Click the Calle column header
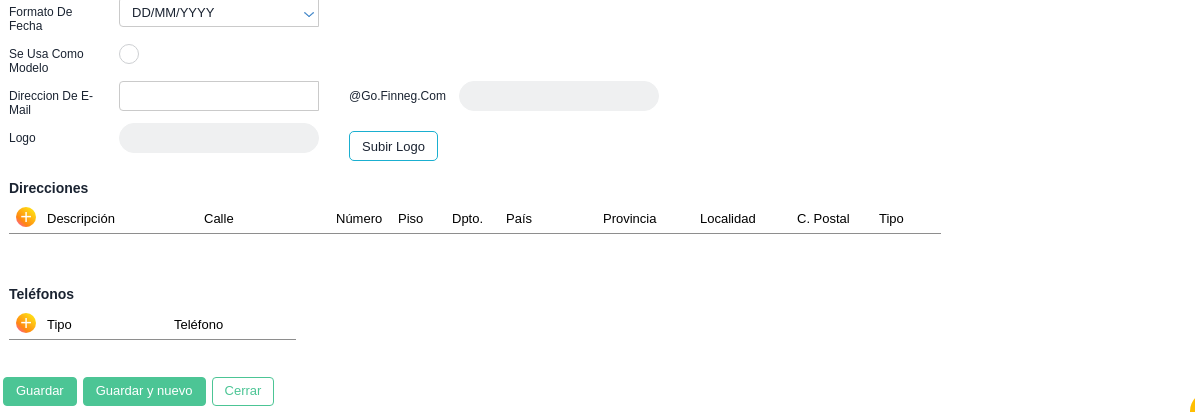This screenshot has width=1195, height=412. pyautogui.click(x=219, y=219)
